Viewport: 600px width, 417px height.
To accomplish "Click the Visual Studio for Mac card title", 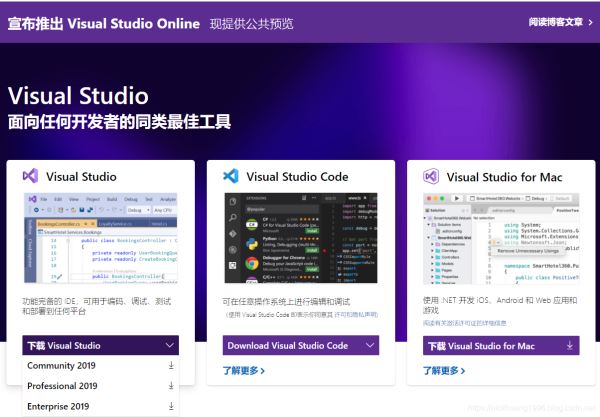I will pos(504,177).
